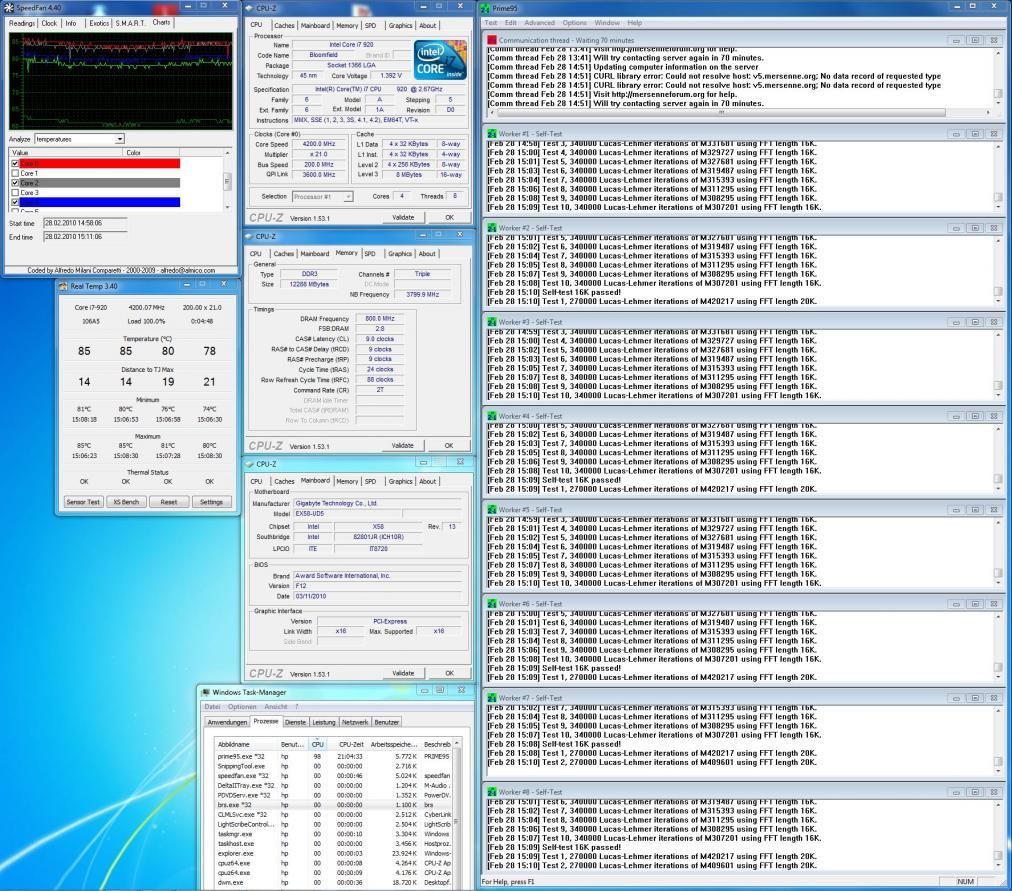1012x891 pixels.
Task: Maximize the Worker #5 Self-Test child window
Action: (975, 510)
